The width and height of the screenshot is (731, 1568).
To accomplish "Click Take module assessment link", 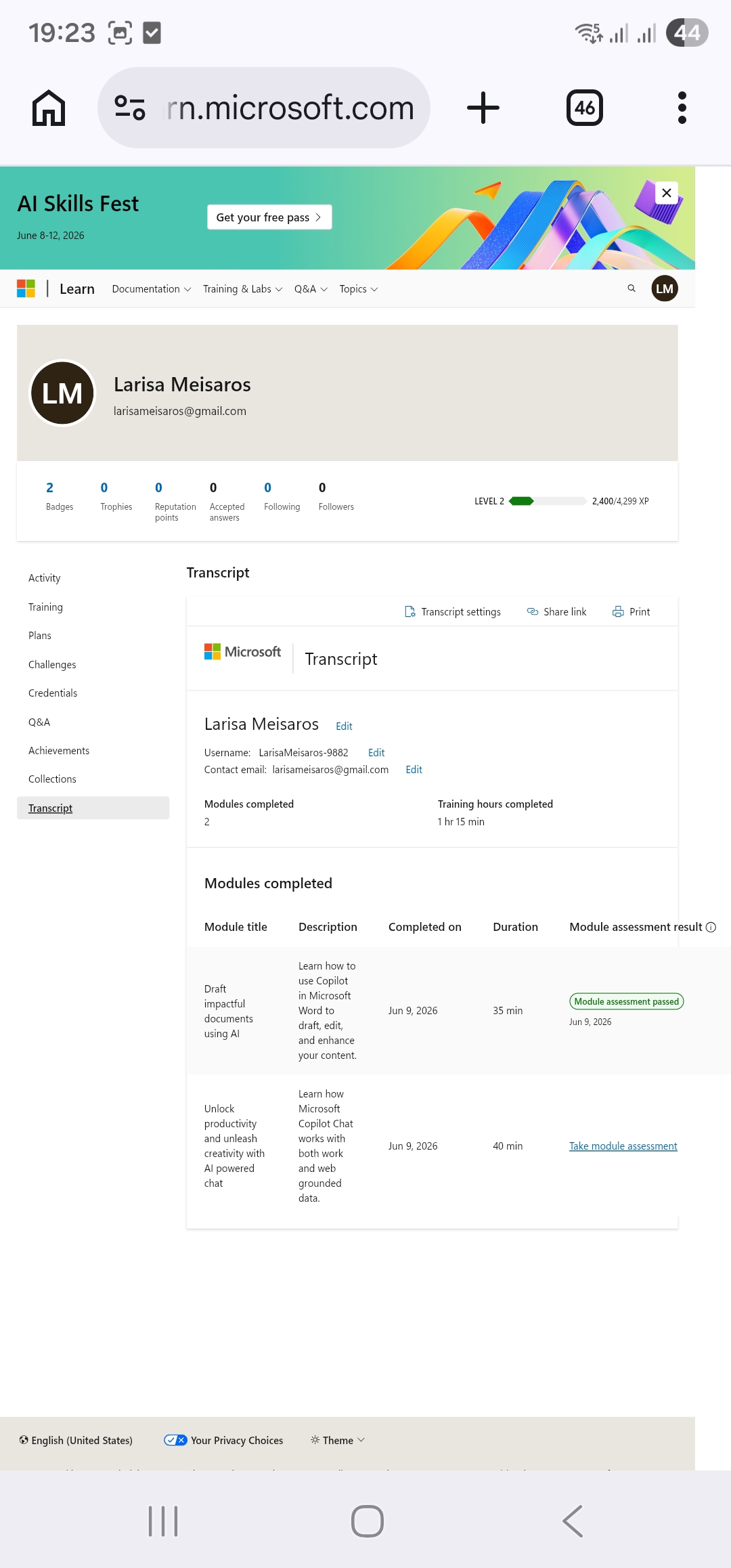I will pos(623,1146).
